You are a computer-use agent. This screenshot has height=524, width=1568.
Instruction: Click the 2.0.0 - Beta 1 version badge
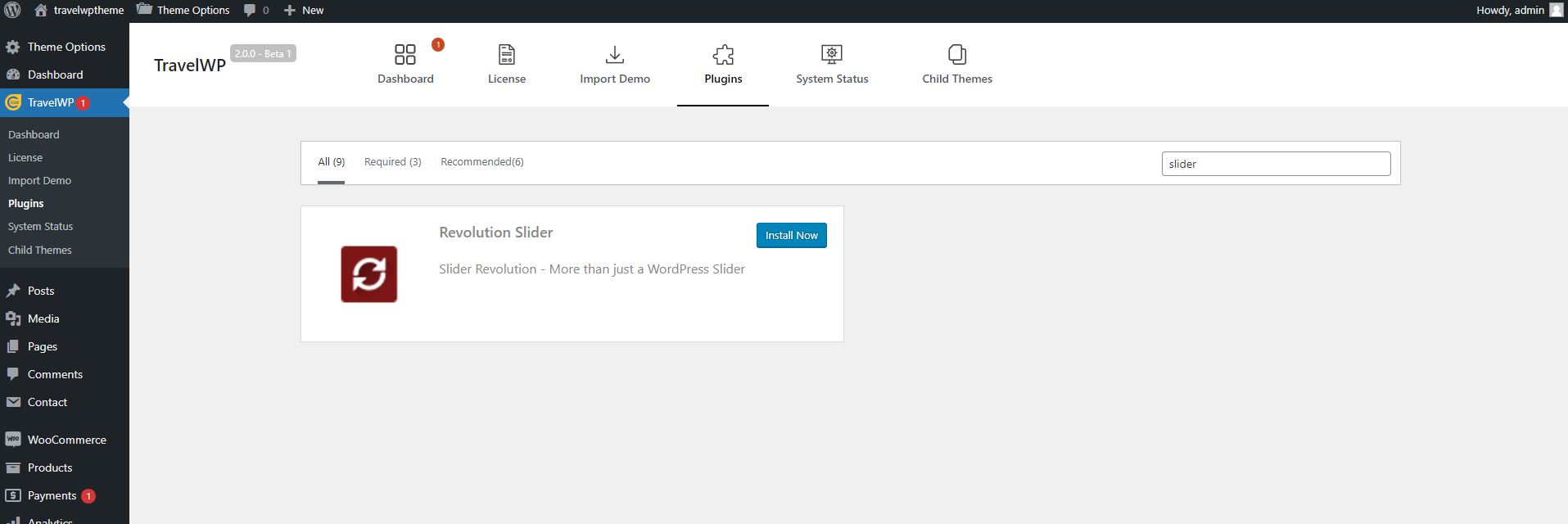tap(263, 53)
